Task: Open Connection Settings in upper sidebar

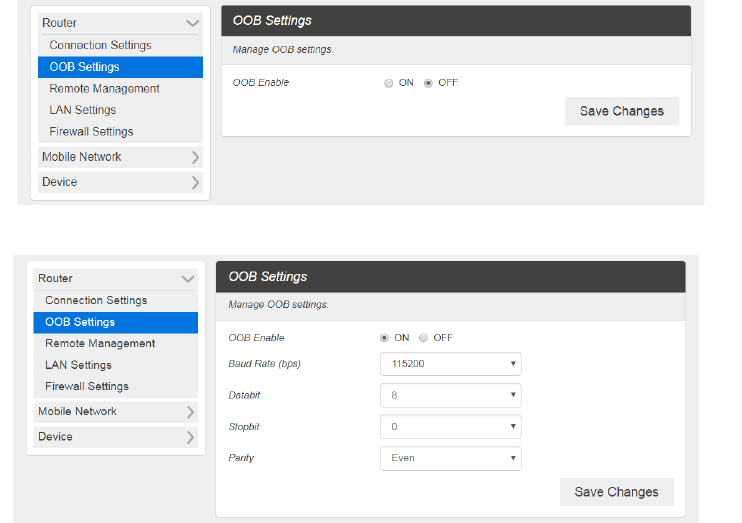Action: (100, 45)
